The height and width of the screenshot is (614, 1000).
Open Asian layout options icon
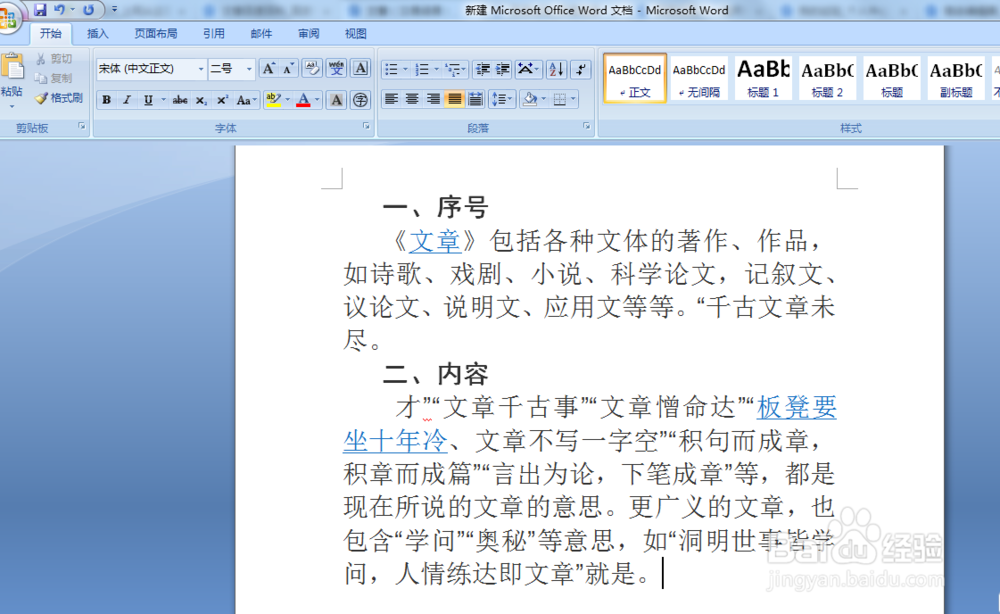(x=527, y=69)
